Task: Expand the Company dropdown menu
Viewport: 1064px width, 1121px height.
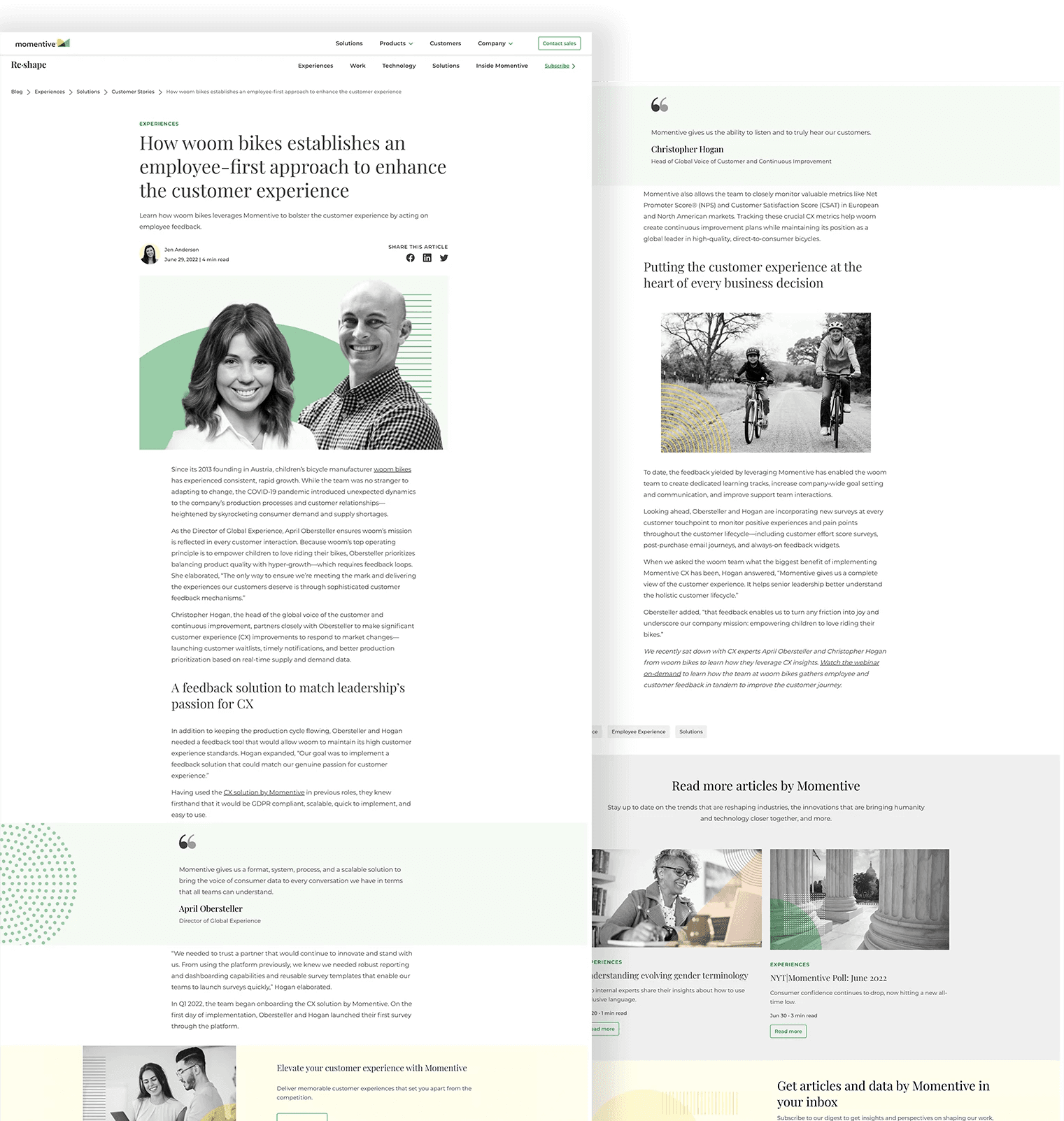Action: click(x=495, y=43)
